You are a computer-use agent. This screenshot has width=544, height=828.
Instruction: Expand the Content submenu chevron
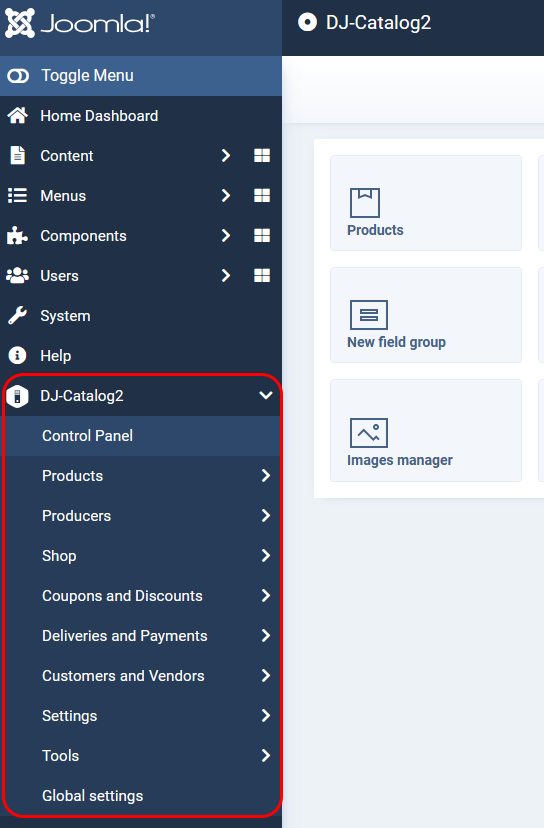point(226,155)
